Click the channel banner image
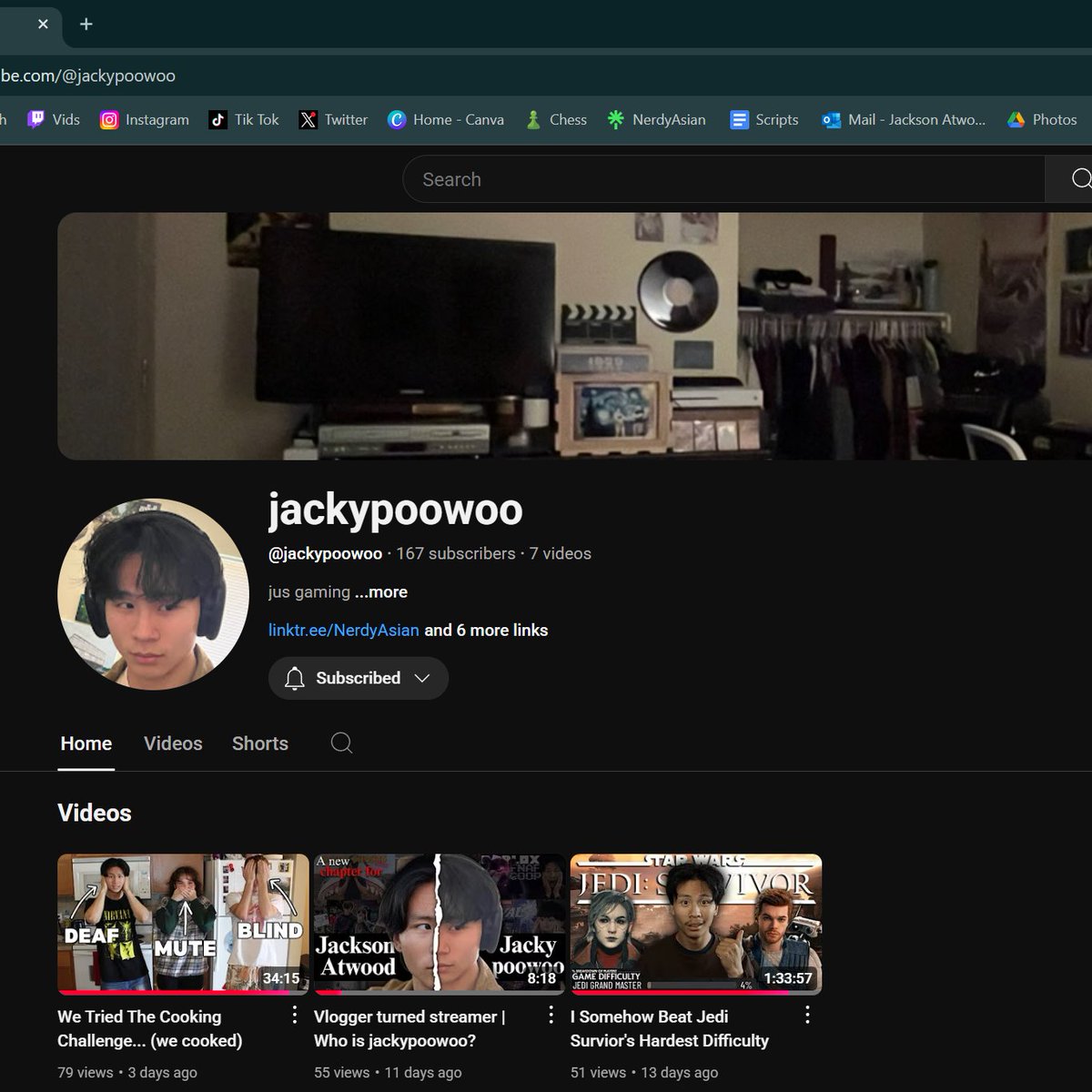The image size is (1092, 1092). pos(574,336)
